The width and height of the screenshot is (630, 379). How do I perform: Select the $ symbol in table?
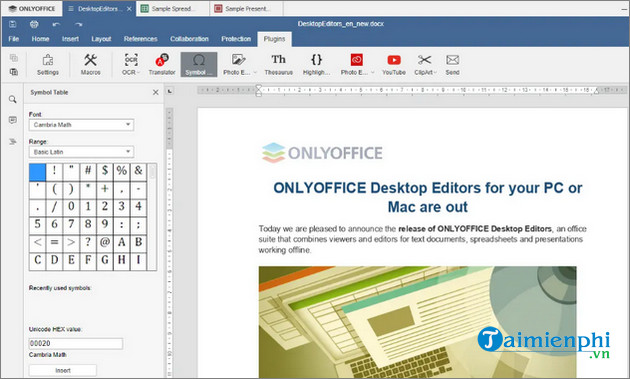105,172
